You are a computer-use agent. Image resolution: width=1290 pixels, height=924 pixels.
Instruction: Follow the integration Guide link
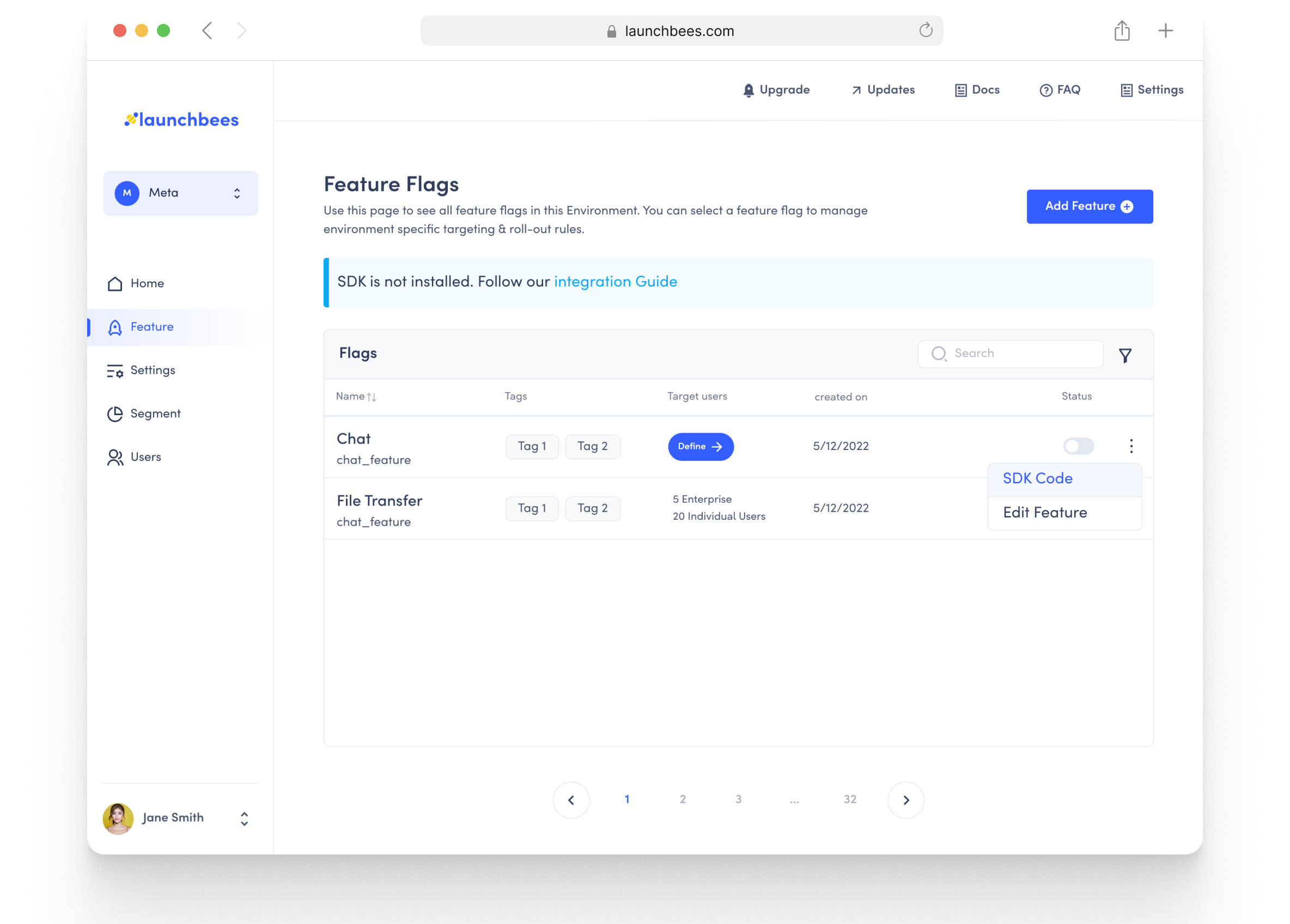coord(615,282)
